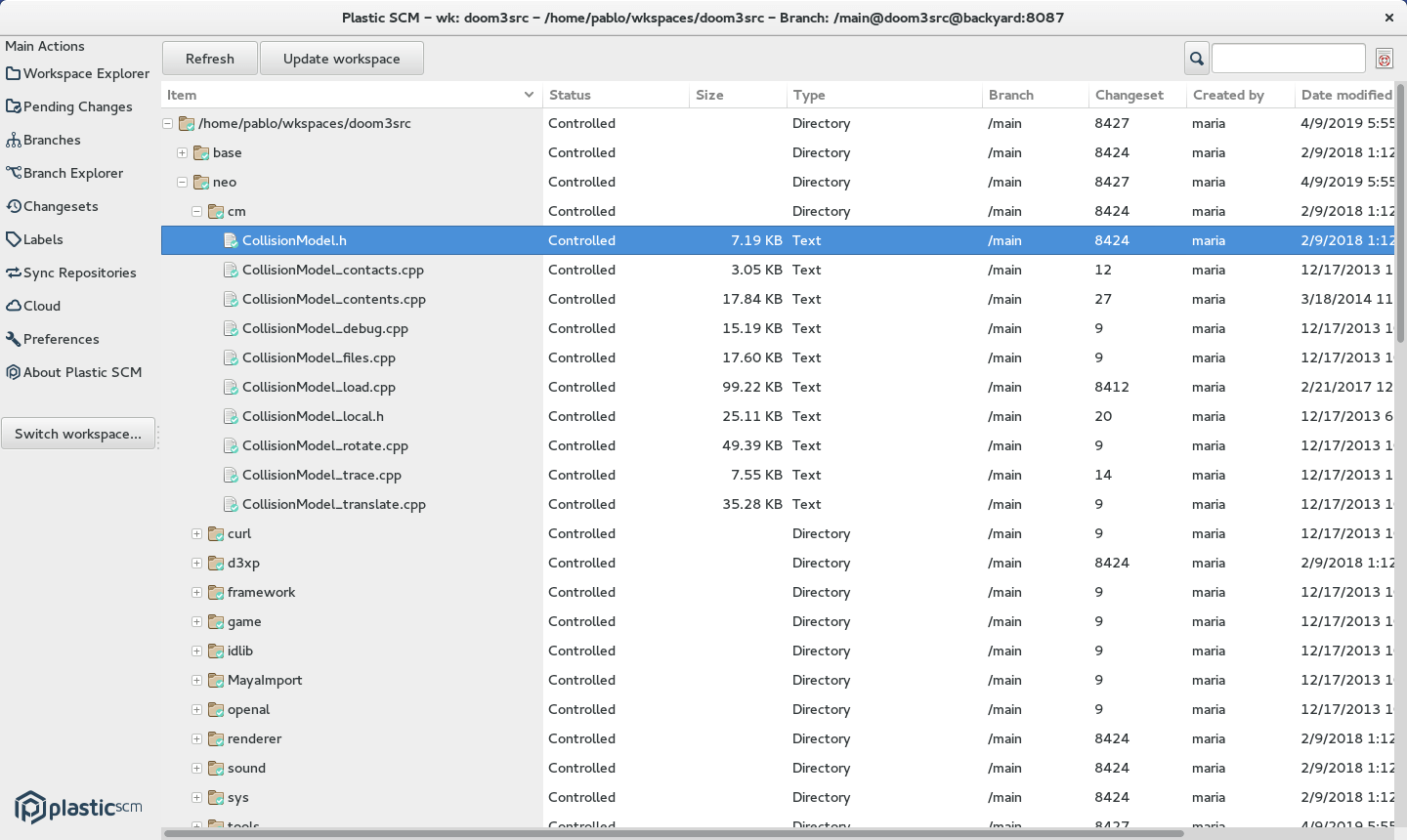The height and width of the screenshot is (840, 1407).
Task: Open Labels view
Action: pos(34,239)
